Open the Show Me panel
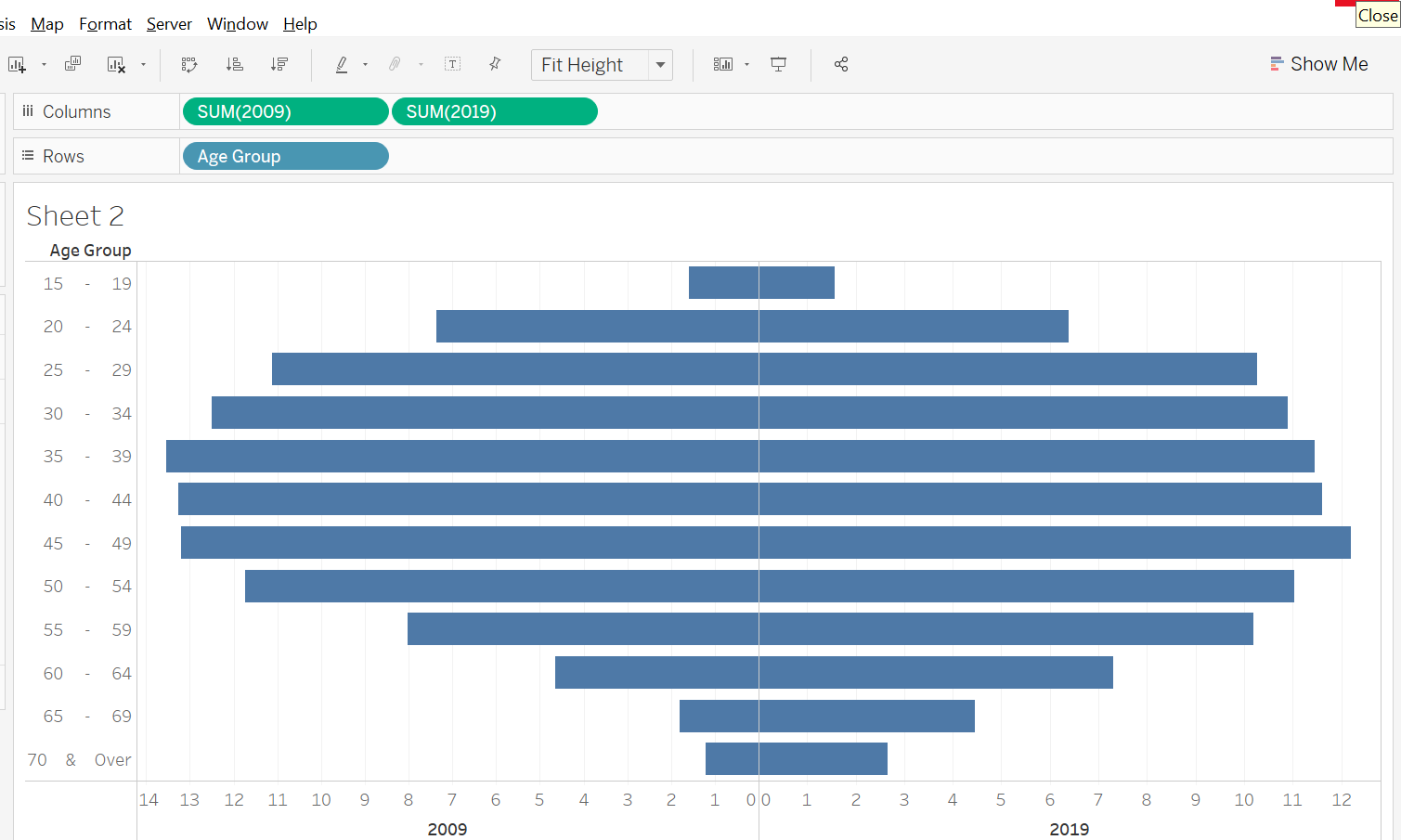 1318,64
